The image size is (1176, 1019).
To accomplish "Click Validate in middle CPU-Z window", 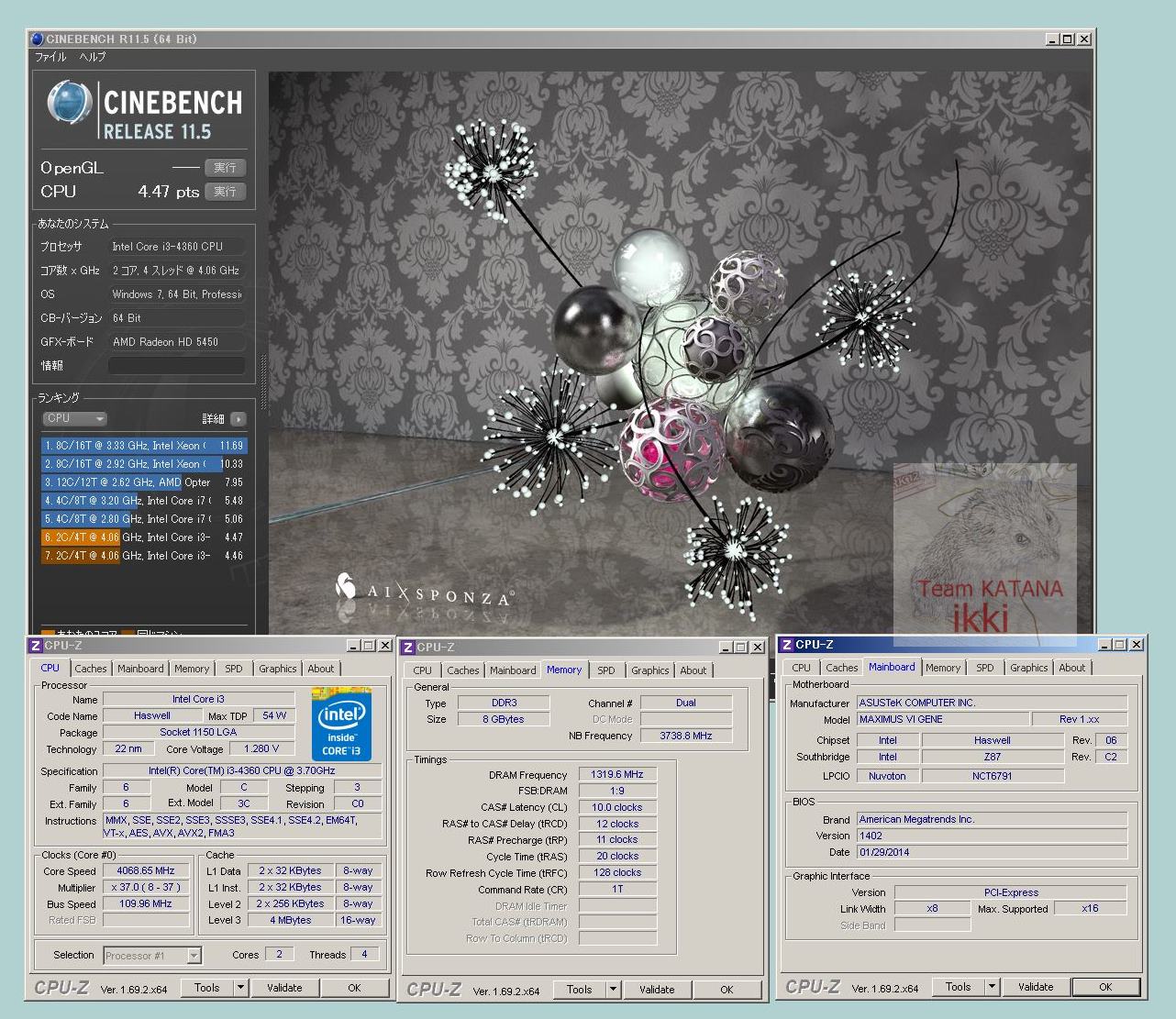I will point(657,990).
